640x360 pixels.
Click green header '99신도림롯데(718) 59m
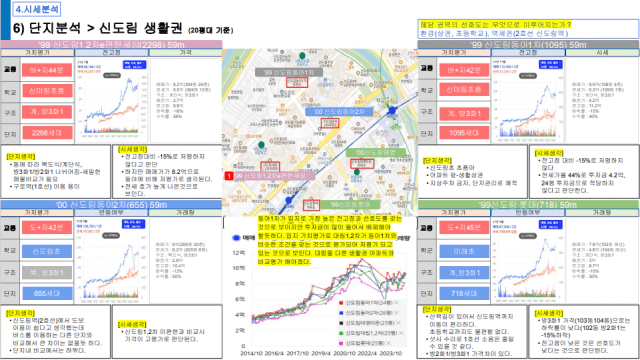528,204
